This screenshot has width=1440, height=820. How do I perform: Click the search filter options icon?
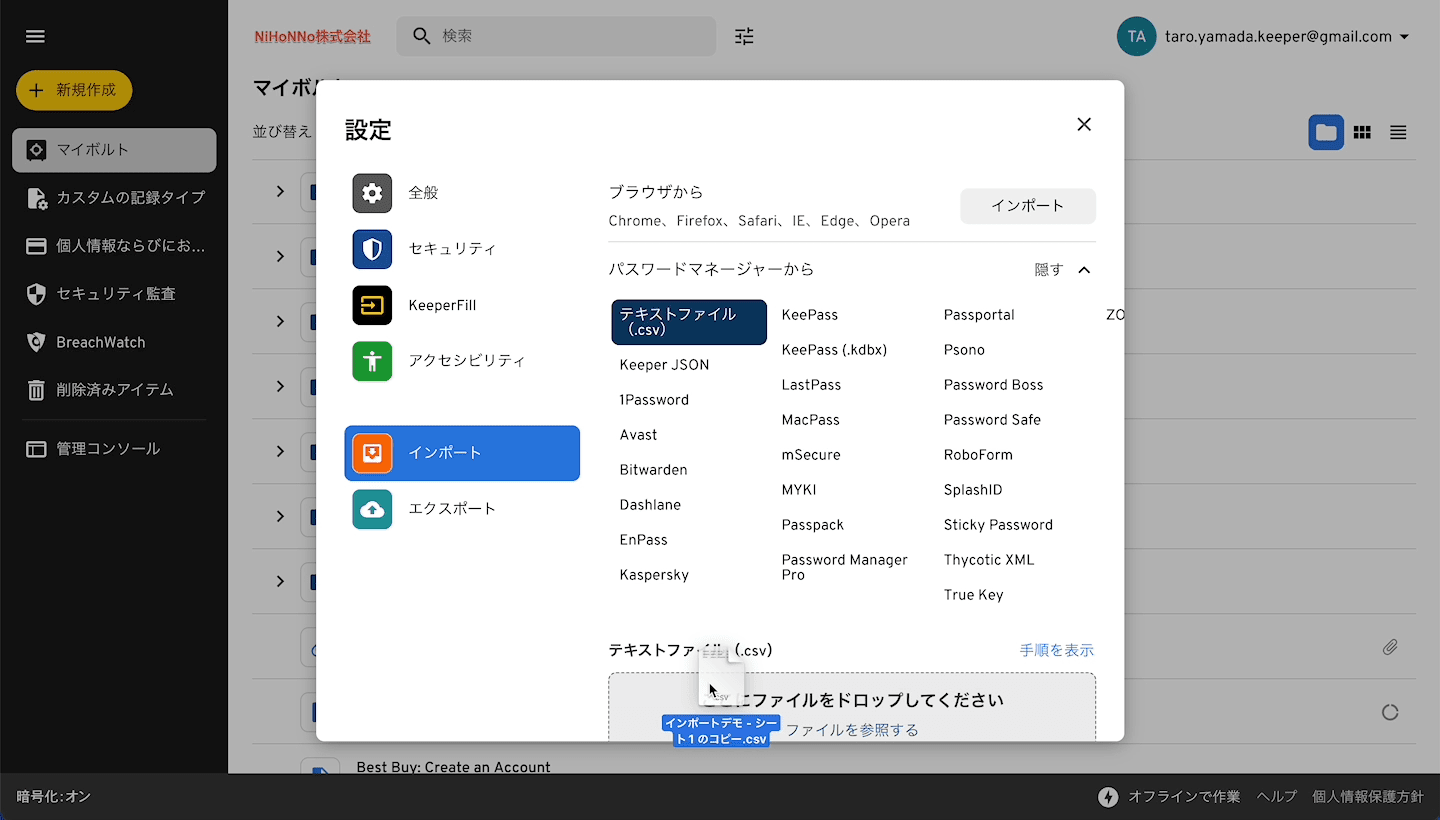tap(744, 37)
